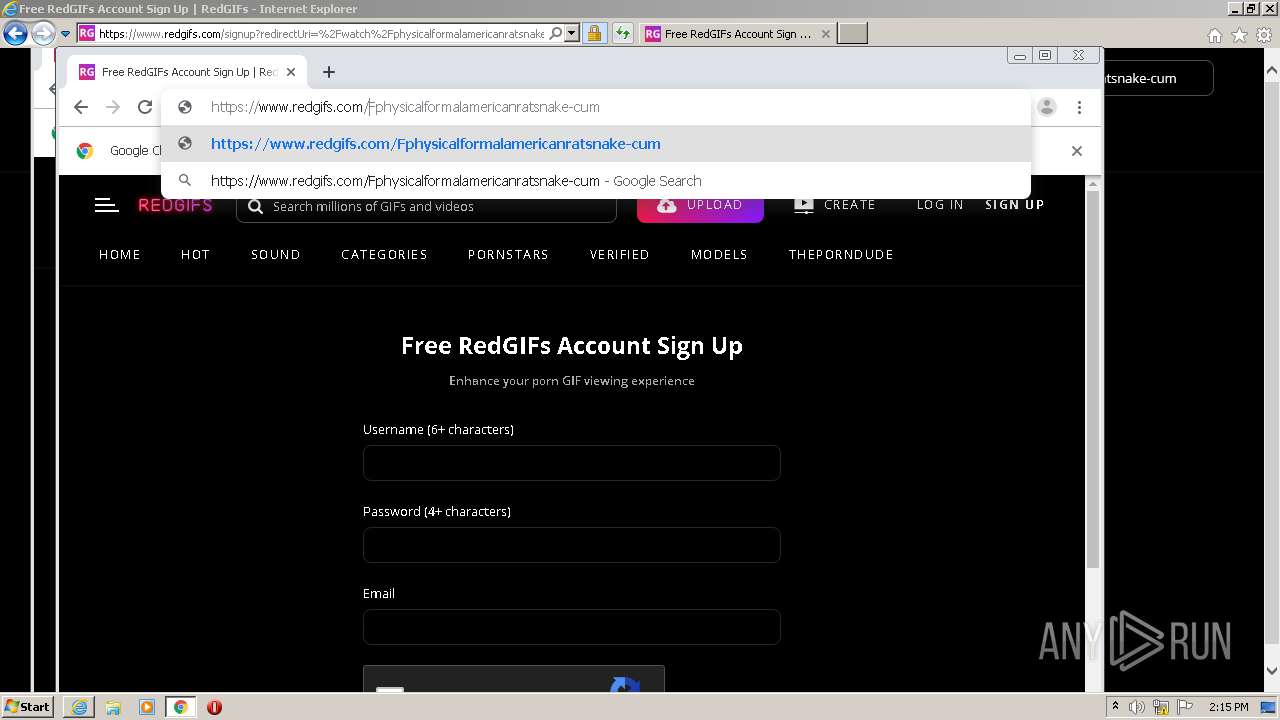This screenshot has height=720, width=1280.
Task: Close the IE tab with the X
Action: point(826,33)
